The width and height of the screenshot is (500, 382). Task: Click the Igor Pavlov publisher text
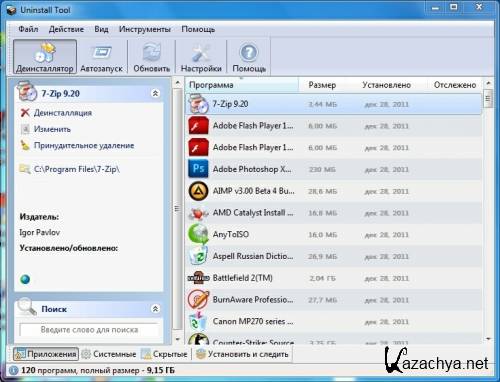(x=40, y=232)
